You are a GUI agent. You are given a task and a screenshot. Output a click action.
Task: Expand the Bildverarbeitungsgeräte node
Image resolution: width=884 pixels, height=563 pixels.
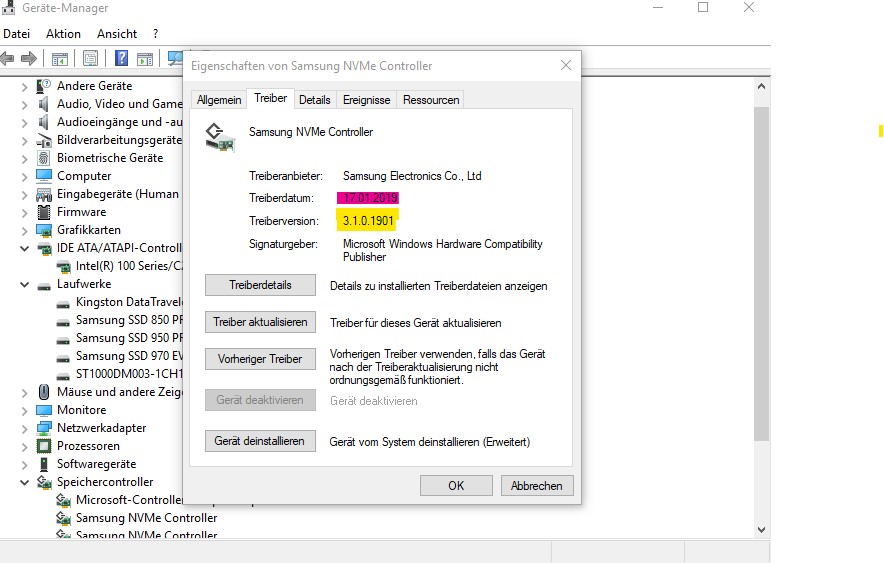(x=24, y=141)
